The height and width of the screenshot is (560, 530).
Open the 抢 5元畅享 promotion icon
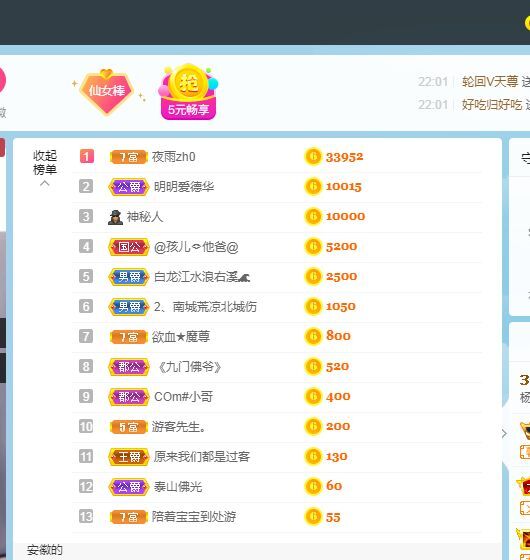click(188, 92)
